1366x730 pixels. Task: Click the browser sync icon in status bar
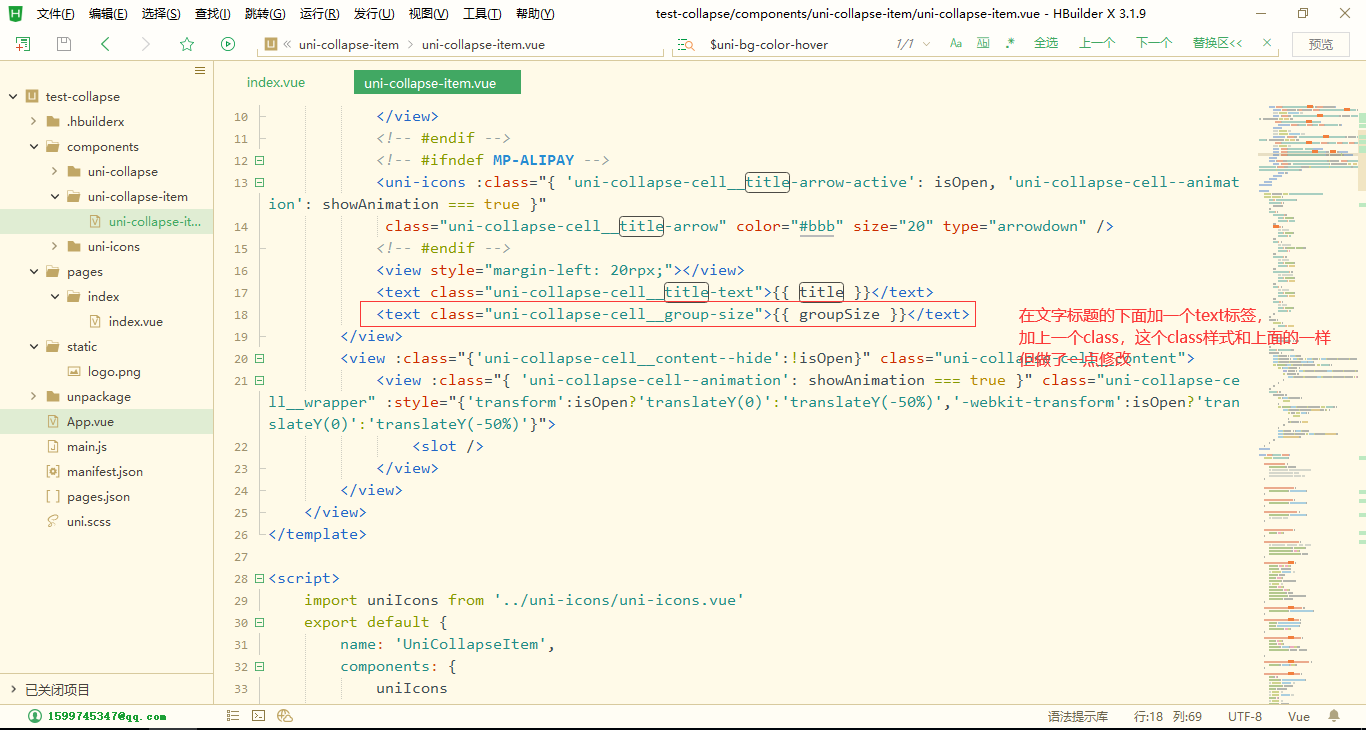point(285,716)
